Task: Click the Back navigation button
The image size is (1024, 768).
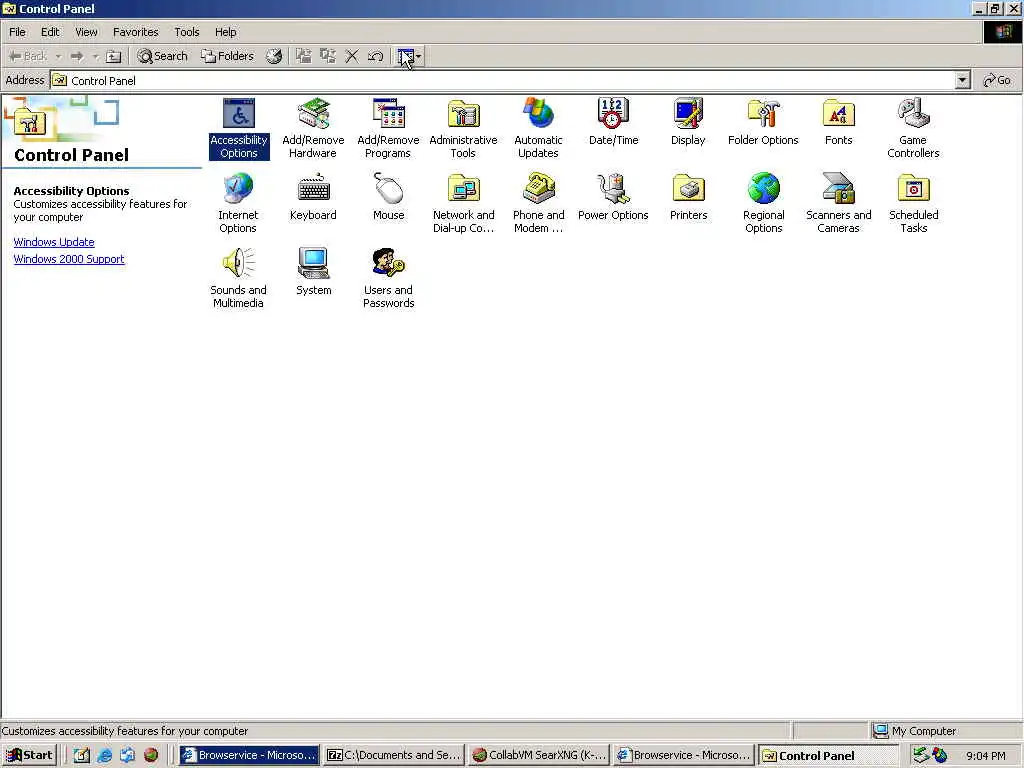Action: point(28,57)
